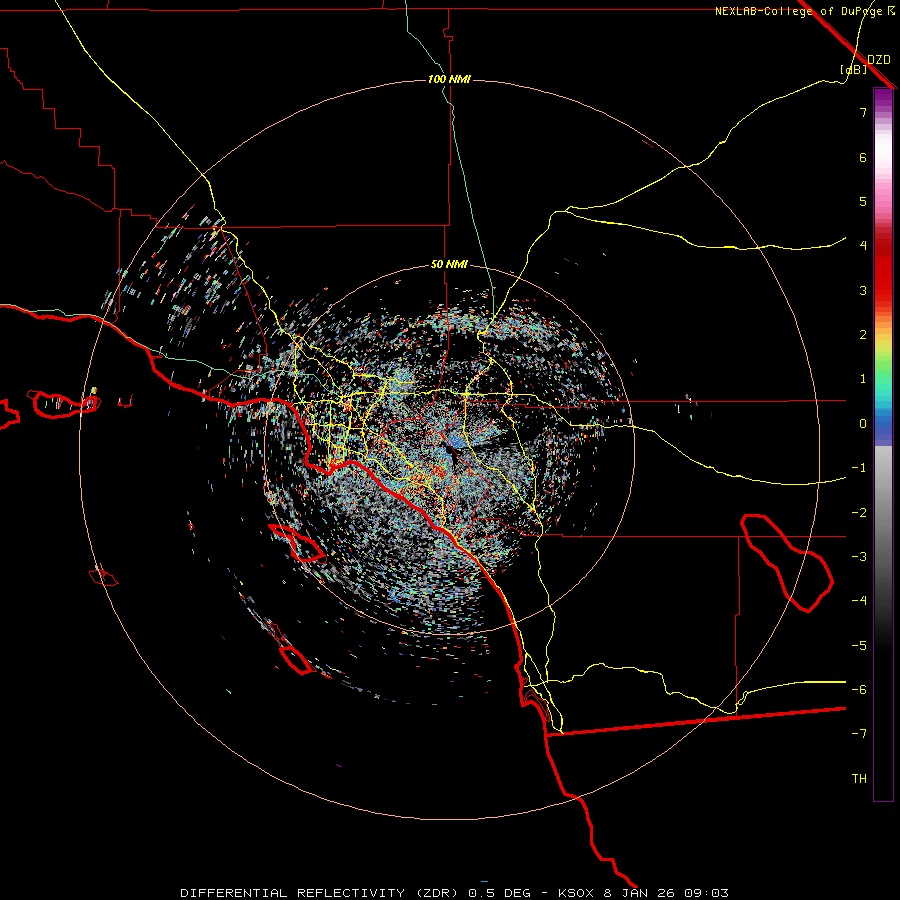This screenshot has height=900, width=900.
Task: Click the TH label on color scale
Action: [859, 778]
